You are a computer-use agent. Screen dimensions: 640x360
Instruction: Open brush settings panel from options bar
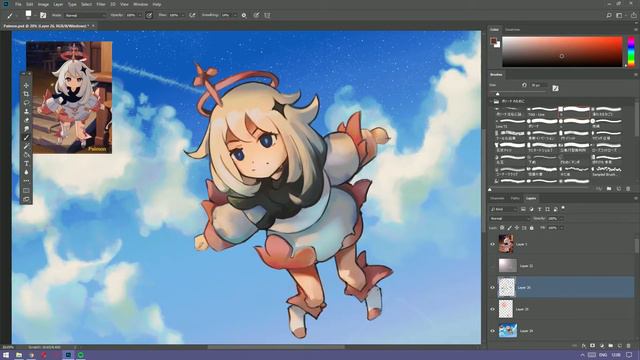[x=43, y=15]
